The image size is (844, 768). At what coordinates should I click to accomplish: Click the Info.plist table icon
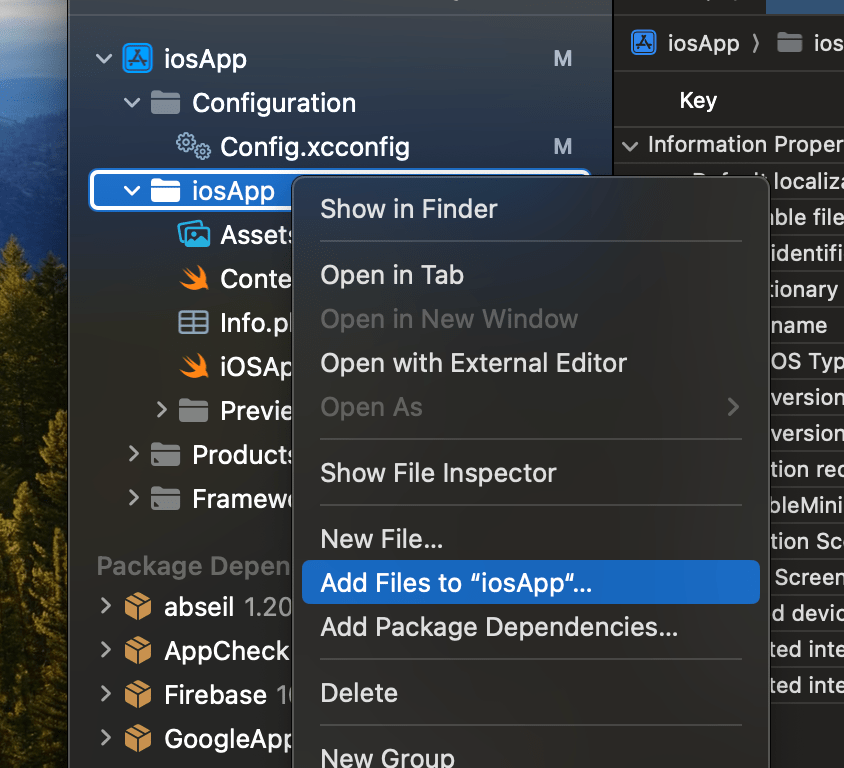(x=193, y=323)
